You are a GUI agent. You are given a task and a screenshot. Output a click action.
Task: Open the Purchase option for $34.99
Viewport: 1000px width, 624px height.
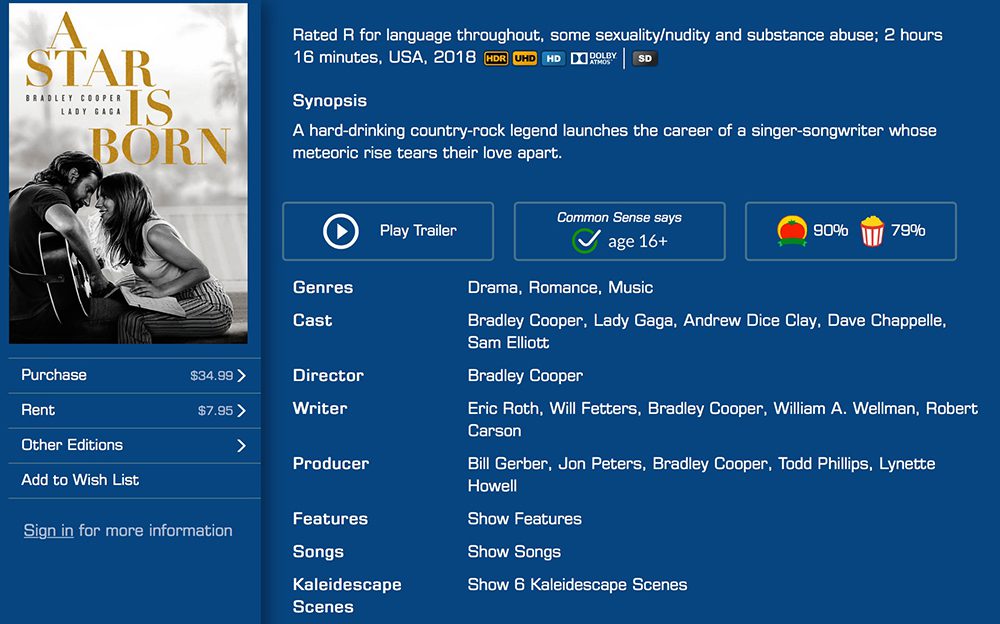point(134,375)
